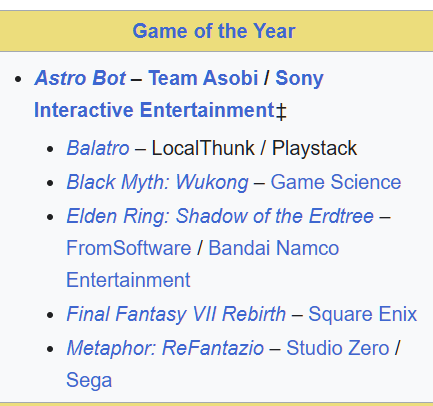
Task: Open the Sega publisher link
Action: pyautogui.click(x=89, y=381)
